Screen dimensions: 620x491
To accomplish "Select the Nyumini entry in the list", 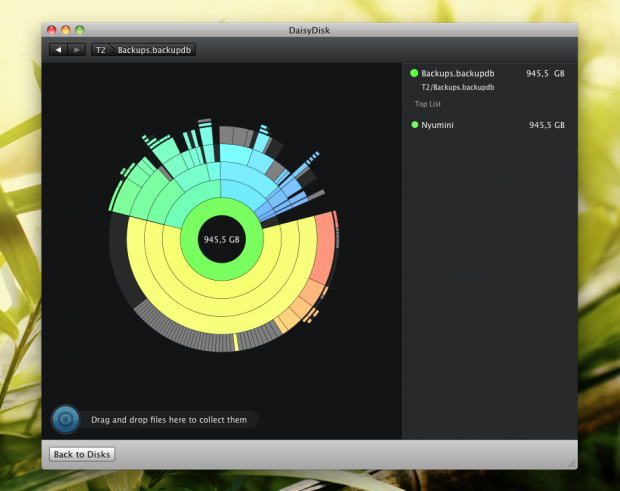I will [490, 125].
